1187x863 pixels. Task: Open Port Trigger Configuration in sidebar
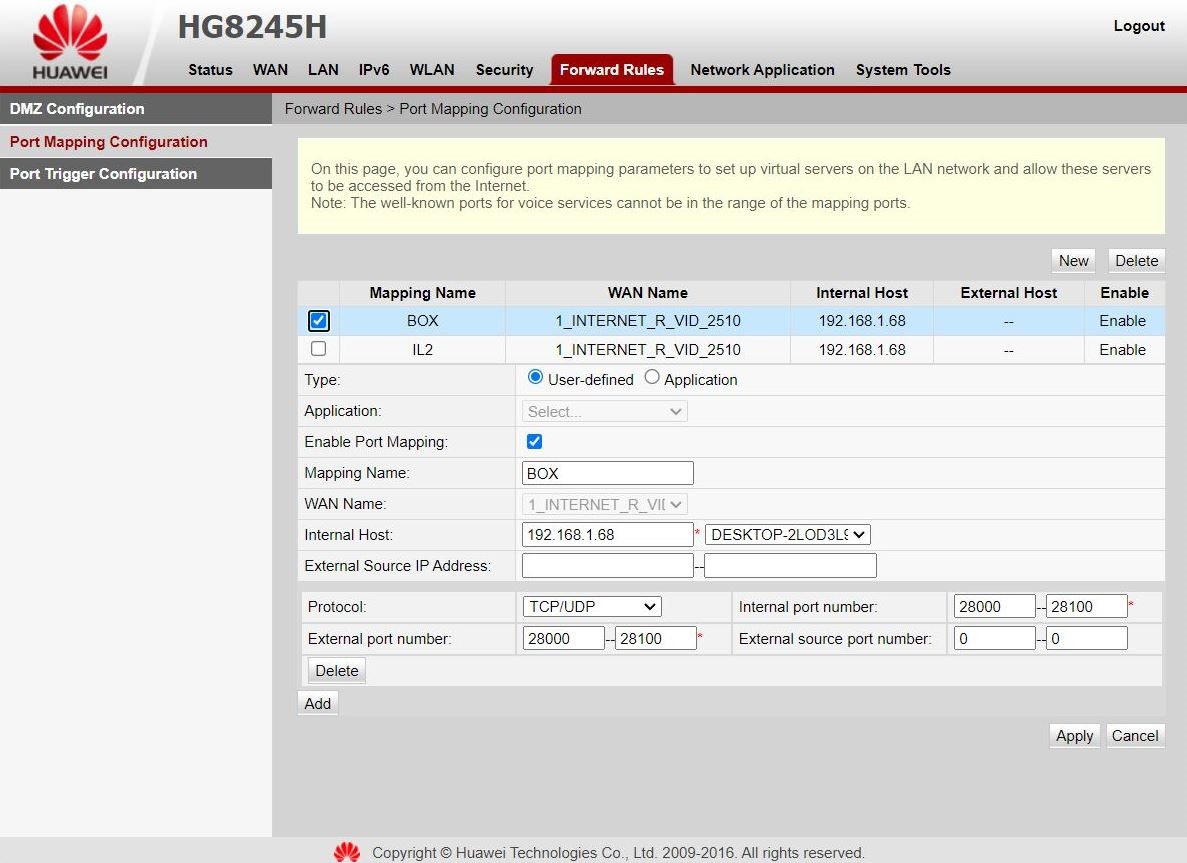[x=103, y=174]
